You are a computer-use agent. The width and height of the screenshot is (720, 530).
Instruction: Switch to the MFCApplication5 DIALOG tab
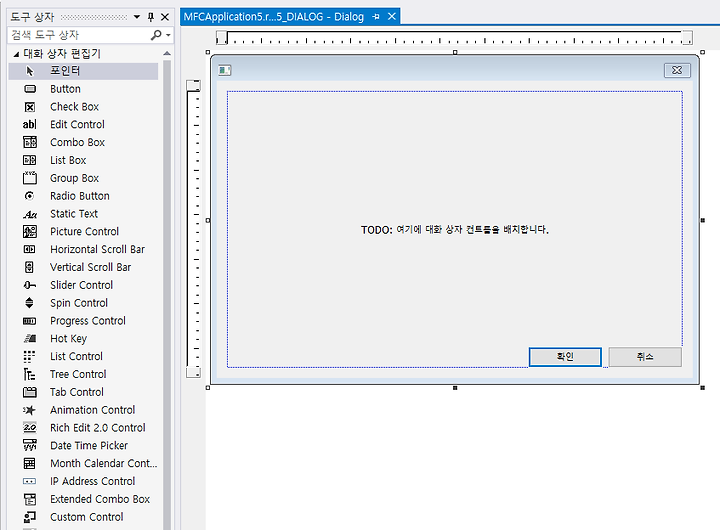[x=274, y=17]
